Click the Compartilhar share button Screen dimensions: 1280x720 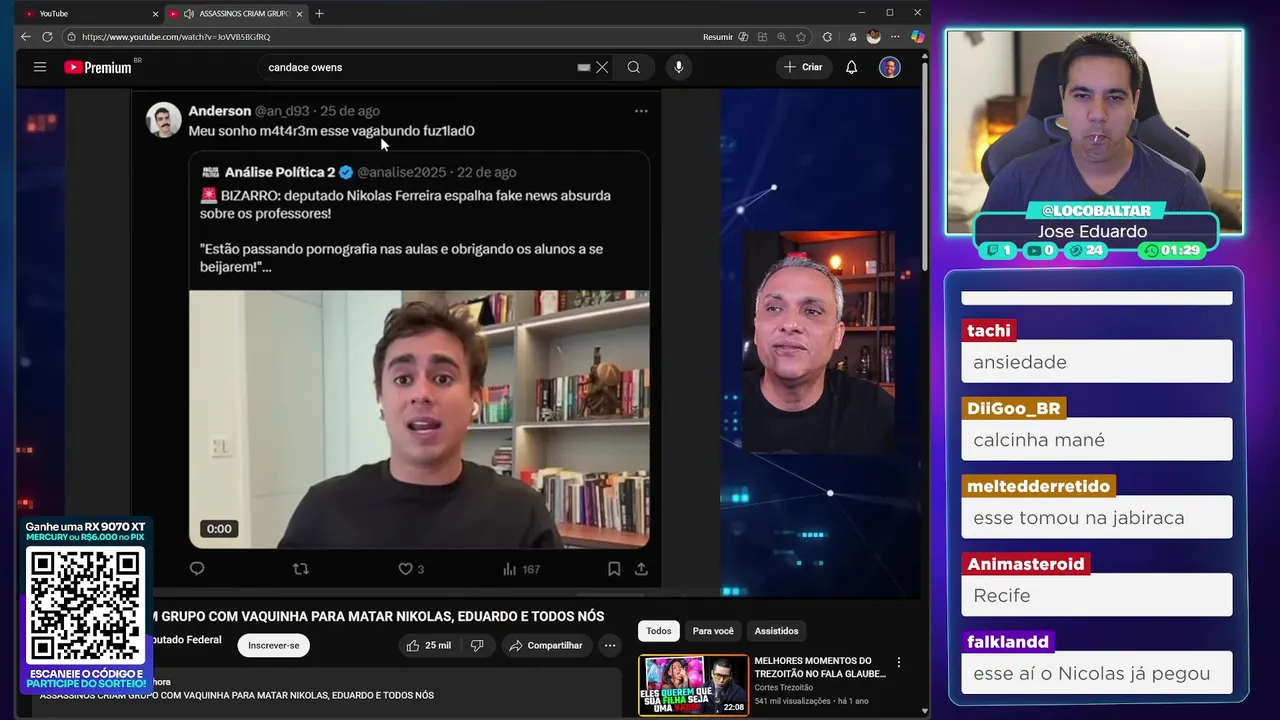click(546, 646)
